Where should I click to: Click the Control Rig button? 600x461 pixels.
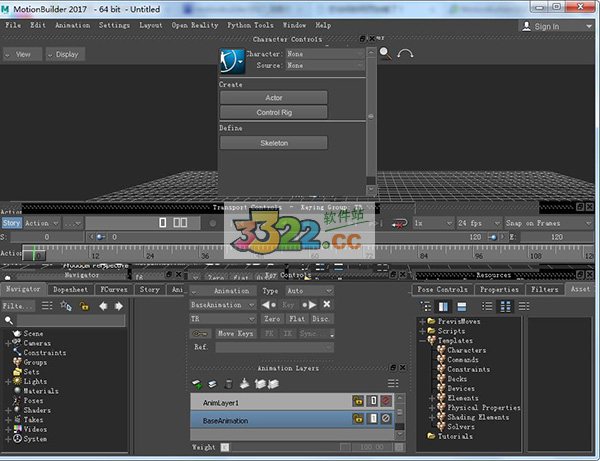coord(273,112)
